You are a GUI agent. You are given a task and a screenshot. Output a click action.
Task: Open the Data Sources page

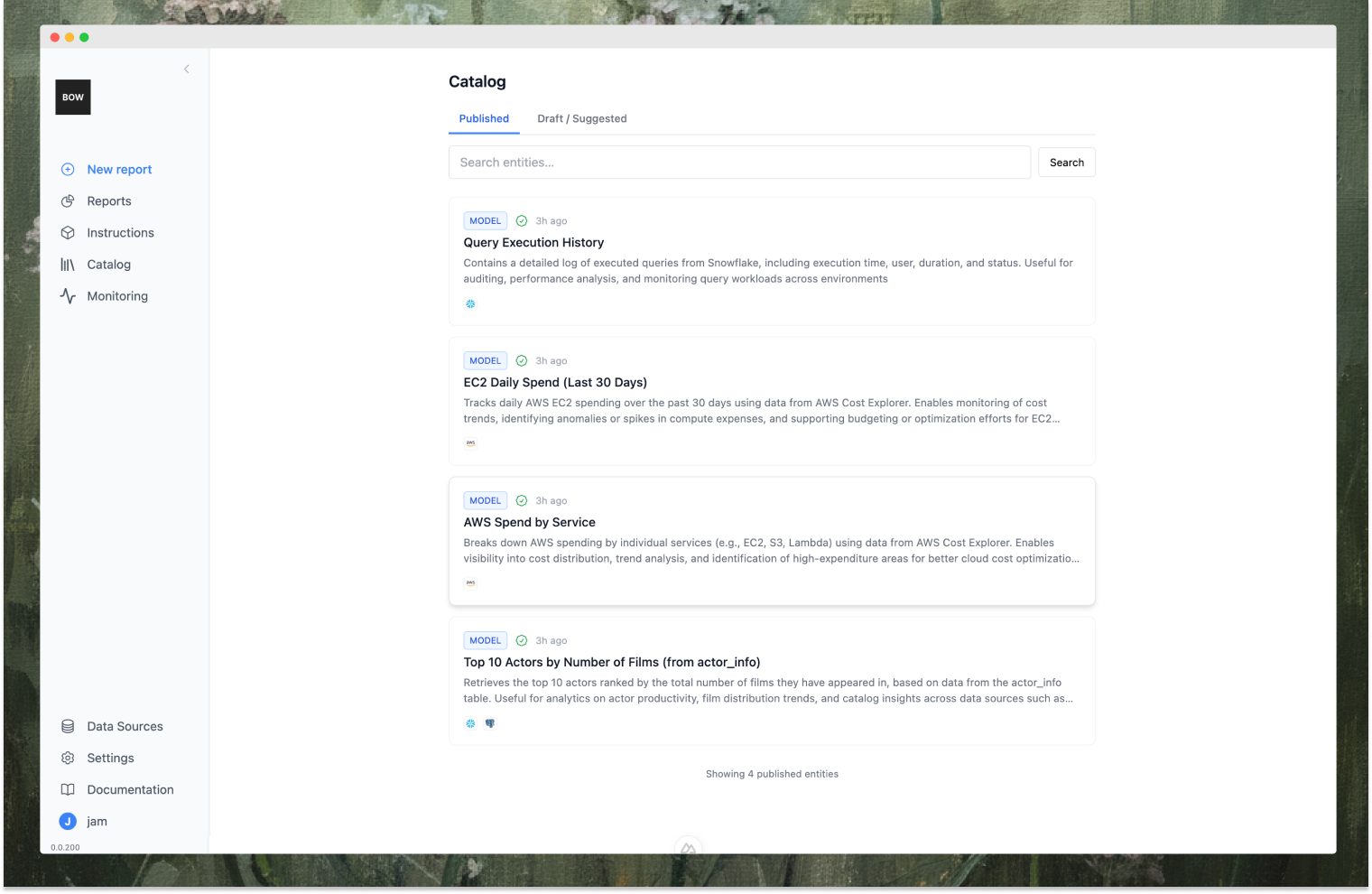coord(125,727)
